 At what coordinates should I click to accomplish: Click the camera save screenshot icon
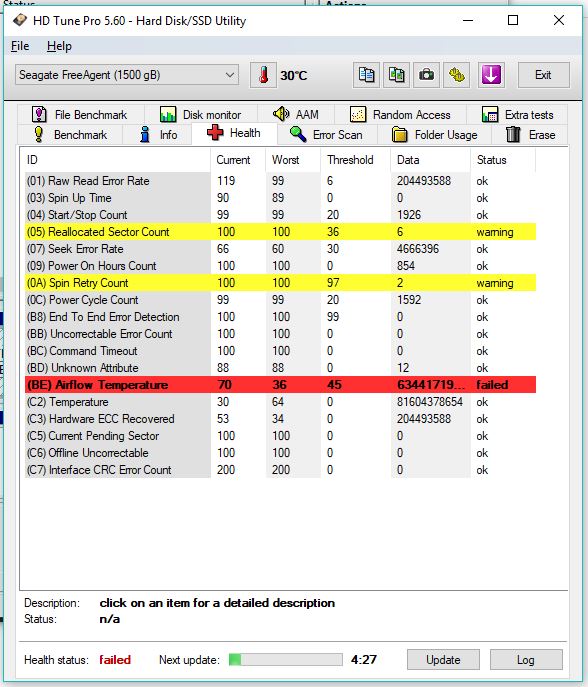pyautogui.click(x=426, y=75)
